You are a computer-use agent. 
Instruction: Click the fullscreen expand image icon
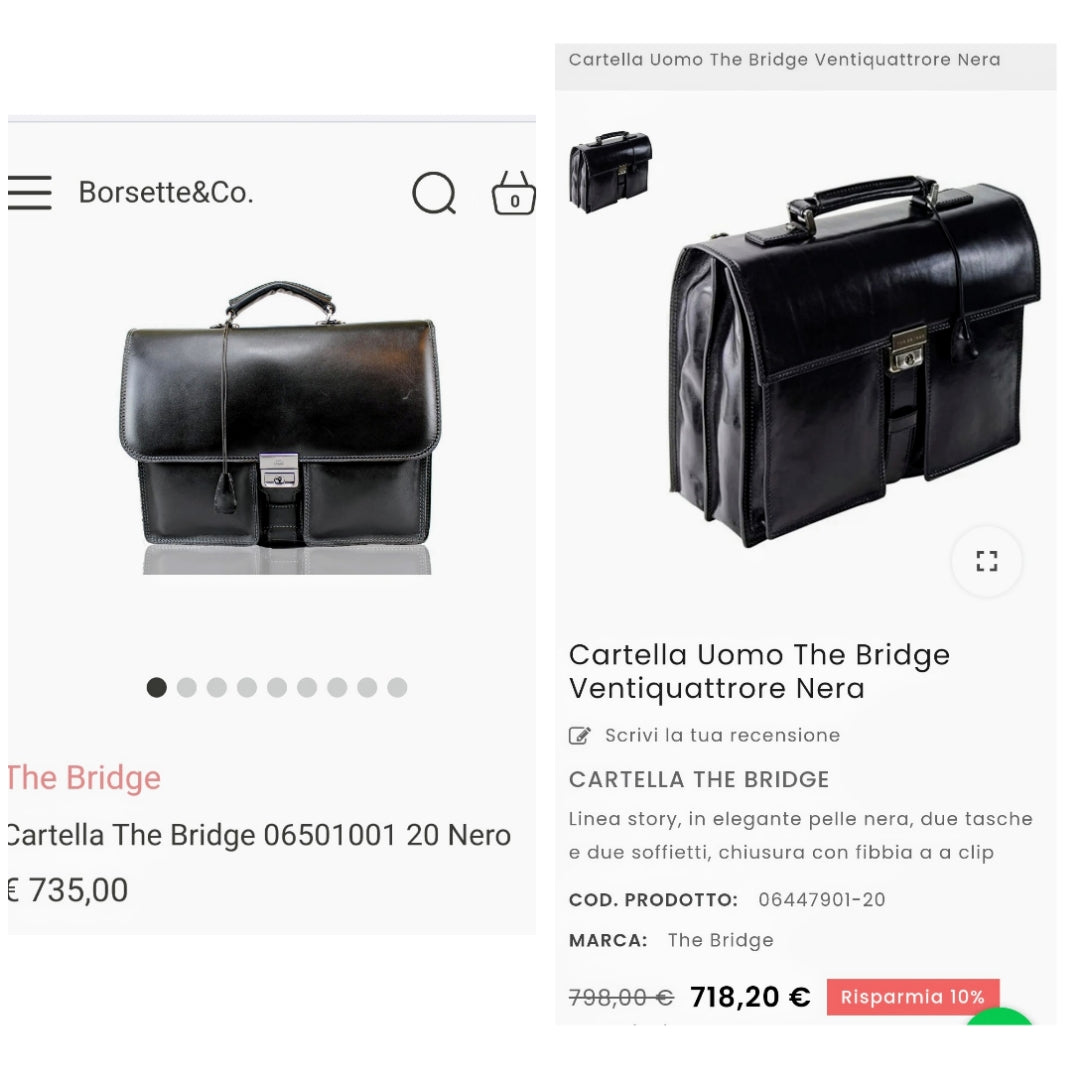986,561
